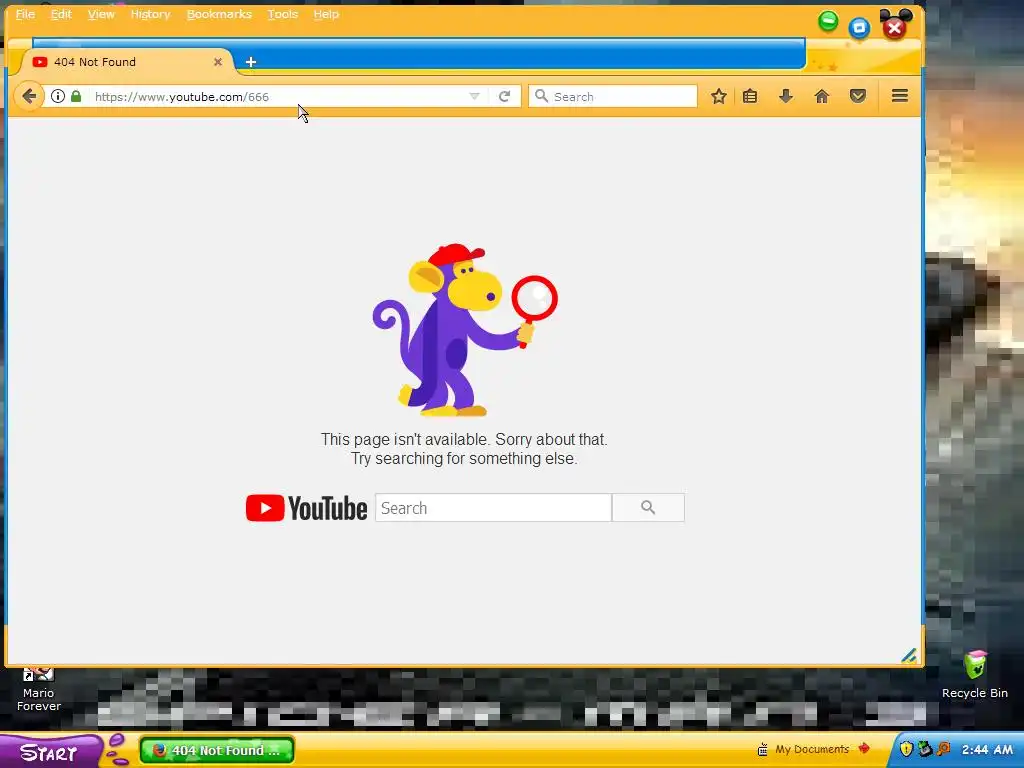The width and height of the screenshot is (1024, 768).
Task: Expand the URL bar history dropdown
Action: (x=475, y=97)
